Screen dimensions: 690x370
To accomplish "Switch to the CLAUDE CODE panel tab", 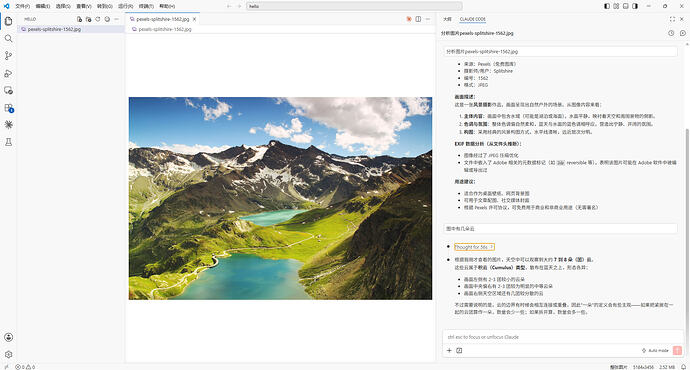I will 473,19.
